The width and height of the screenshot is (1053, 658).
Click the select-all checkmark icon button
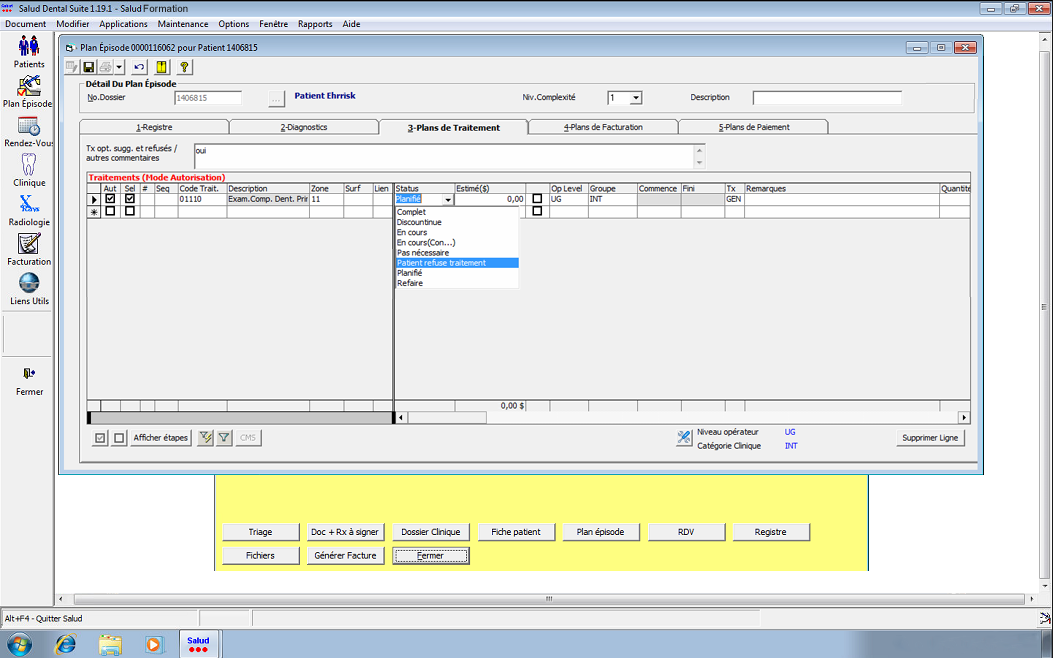[x=100, y=438]
